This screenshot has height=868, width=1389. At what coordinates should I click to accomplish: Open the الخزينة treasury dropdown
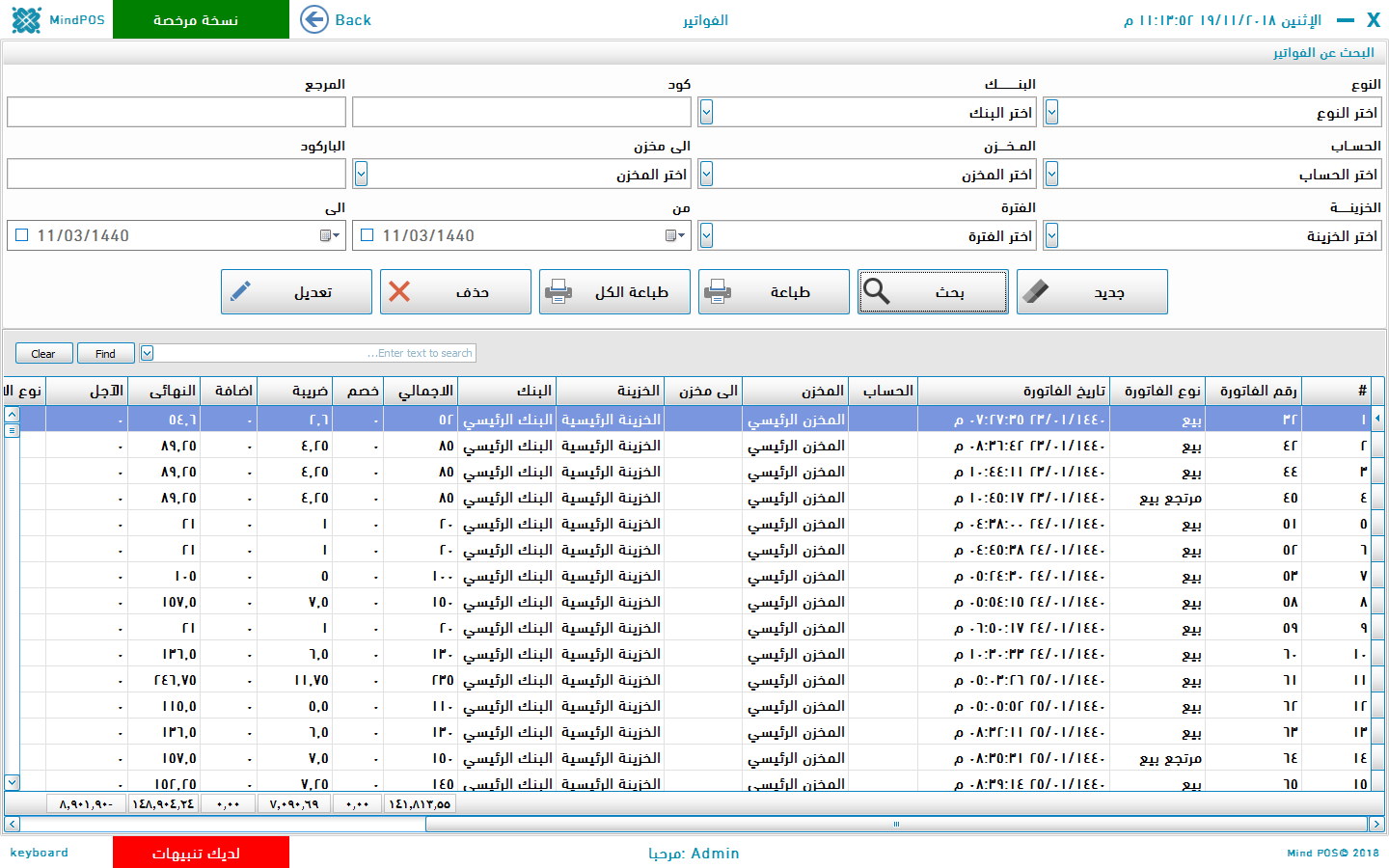point(1051,236)
